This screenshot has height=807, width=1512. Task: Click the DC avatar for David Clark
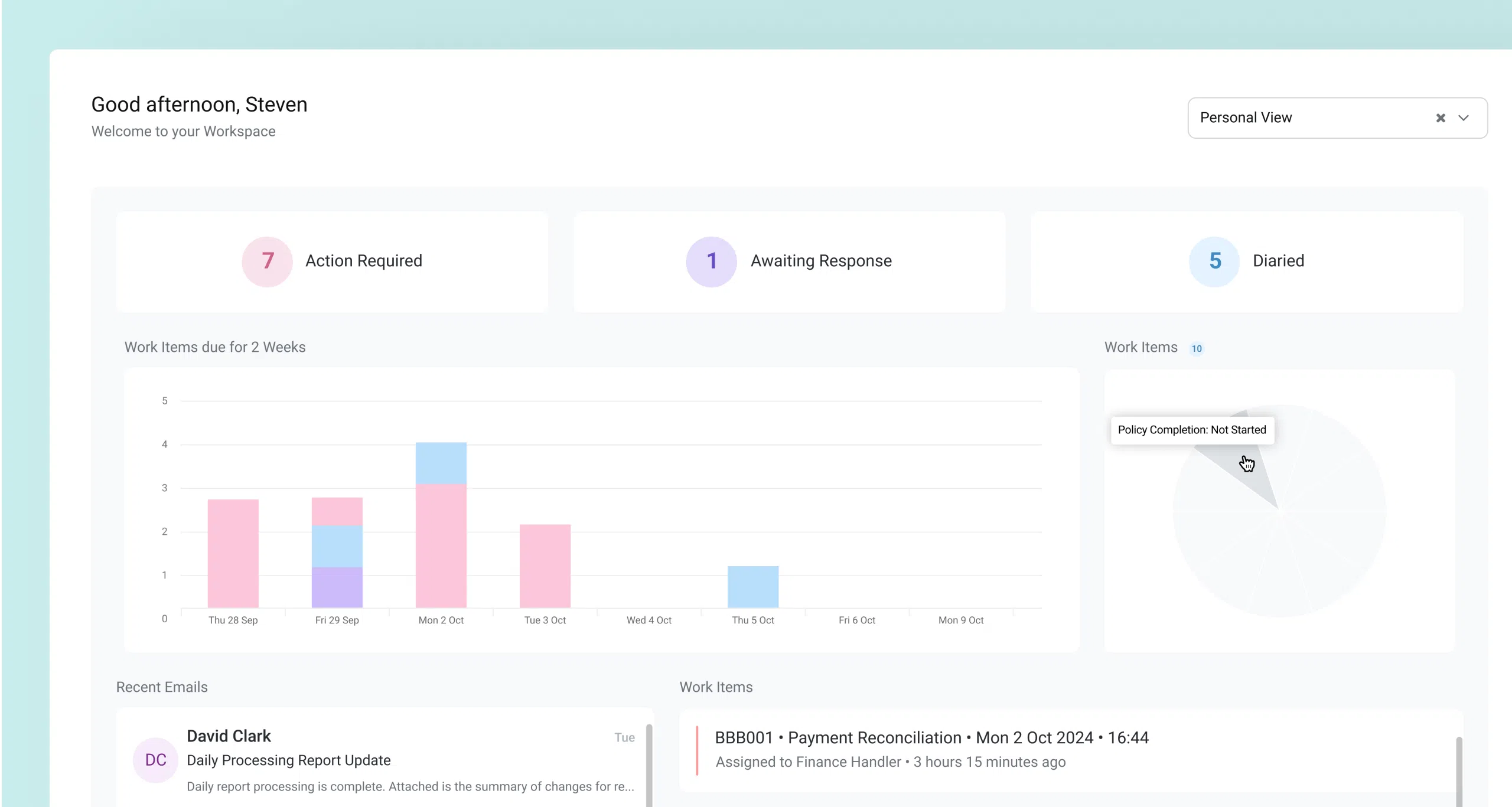(x=155, y=760)
